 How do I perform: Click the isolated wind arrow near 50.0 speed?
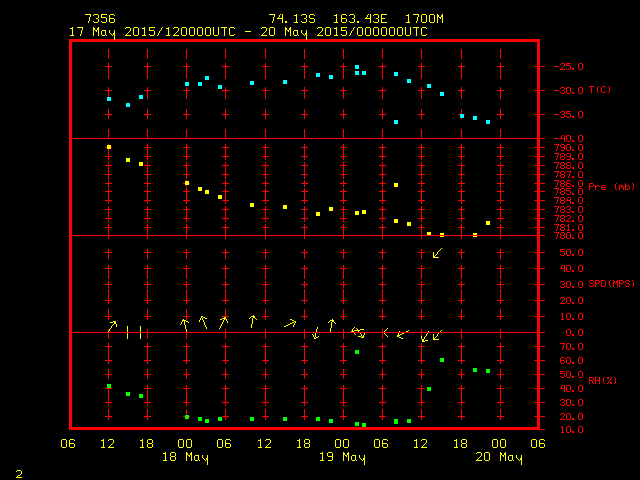tap(437, 253)
